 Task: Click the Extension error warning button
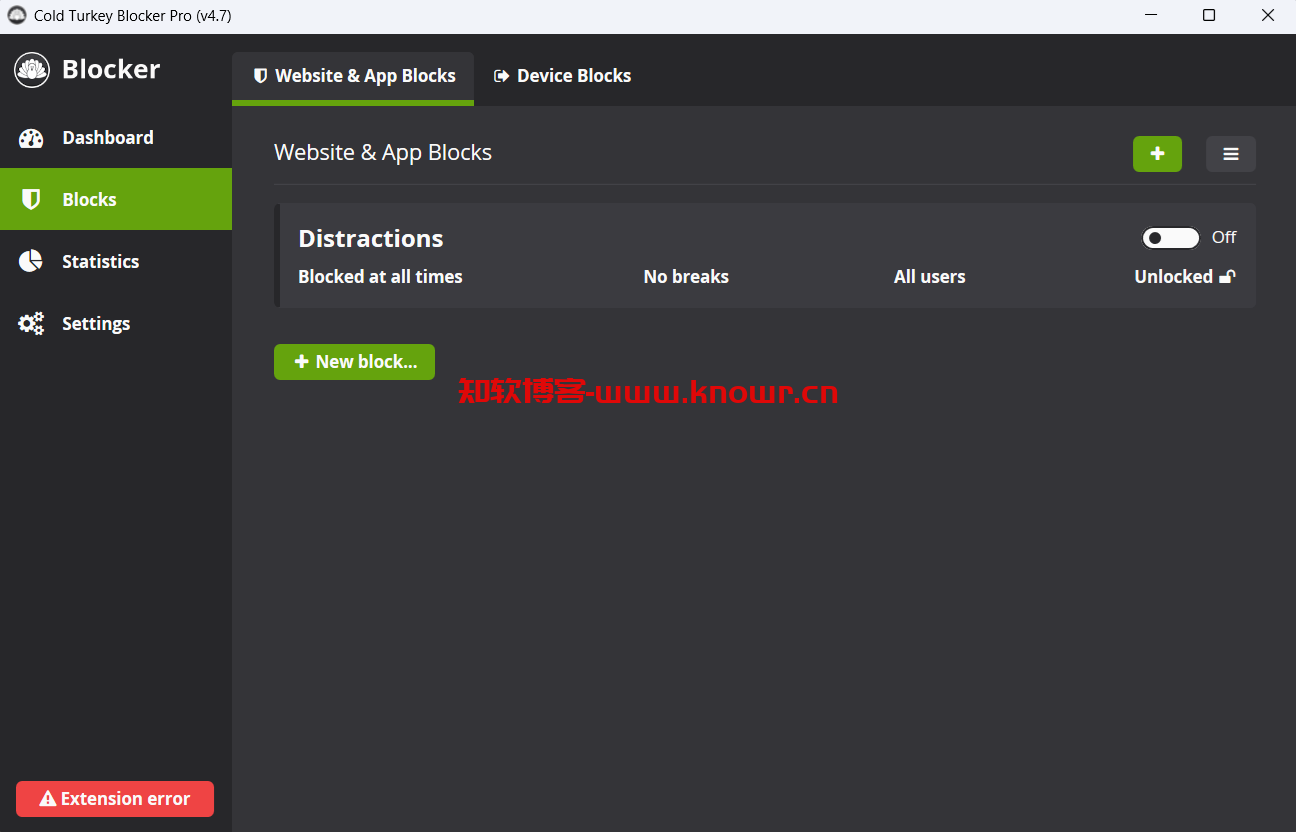point(115,799)
